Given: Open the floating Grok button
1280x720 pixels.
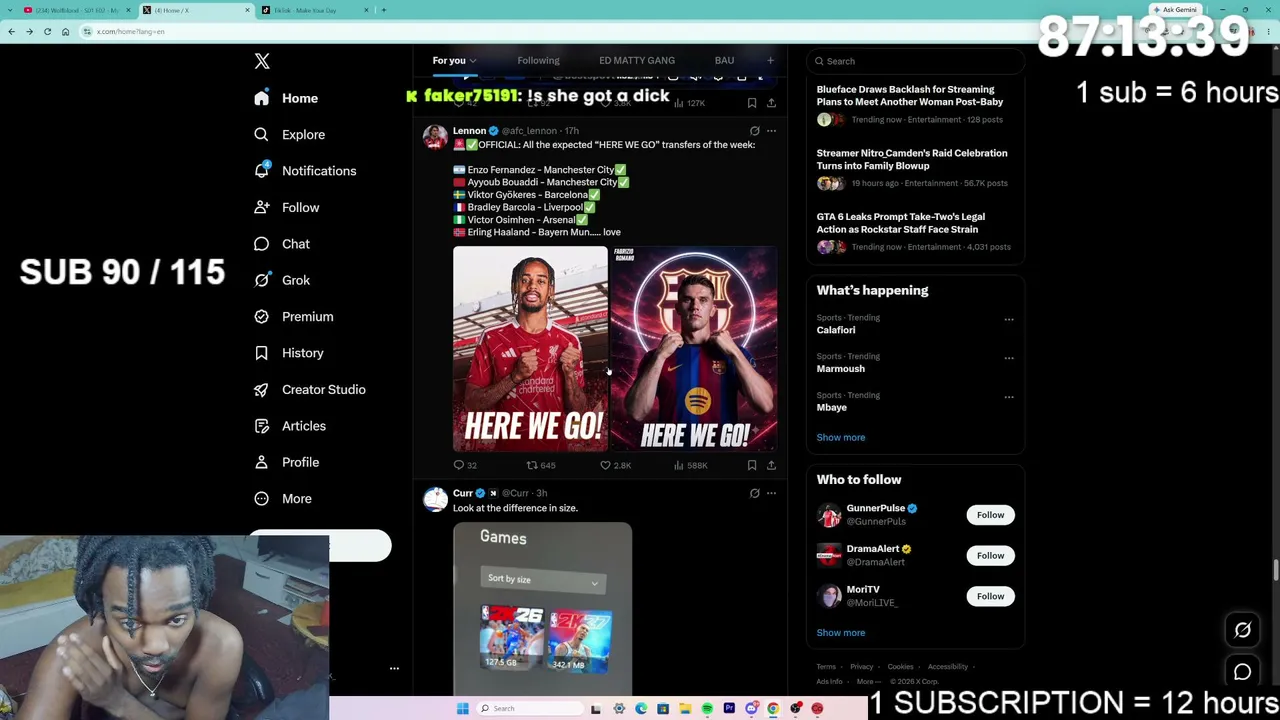Looking at the screenshot, I should pos(1242,630).
